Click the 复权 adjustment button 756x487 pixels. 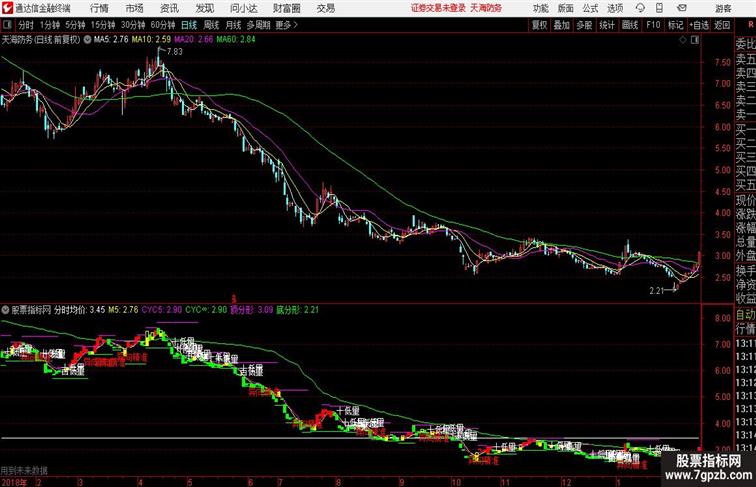click(539, 25)
